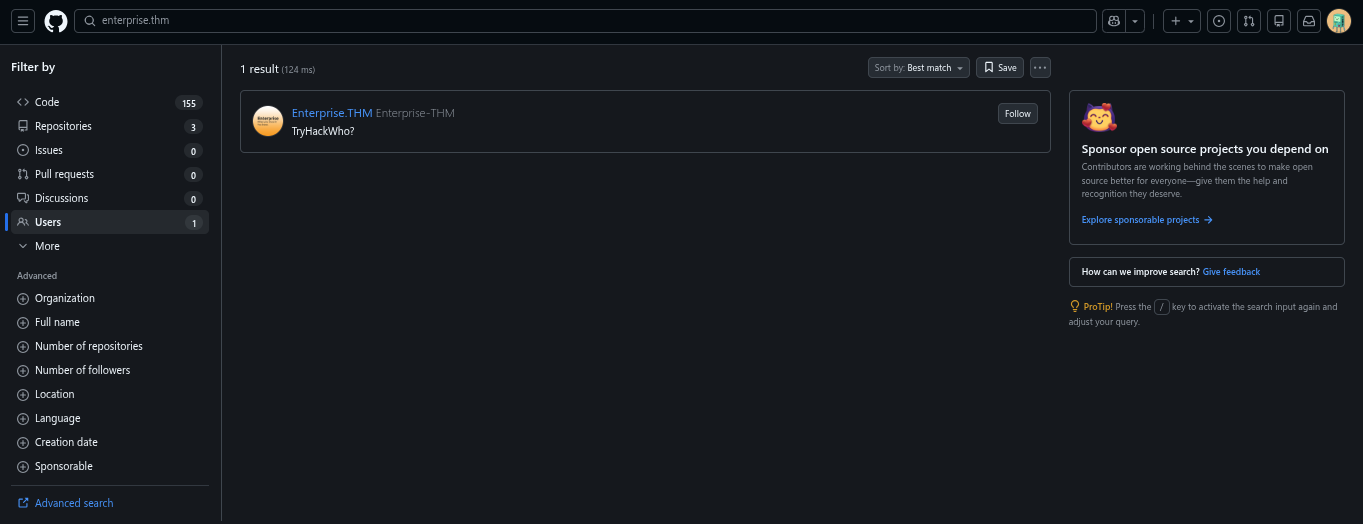This screenshot has height=524, width=1364.
Task: Expand Copilot dropdown arrow
Action: tap(1136, 21)
